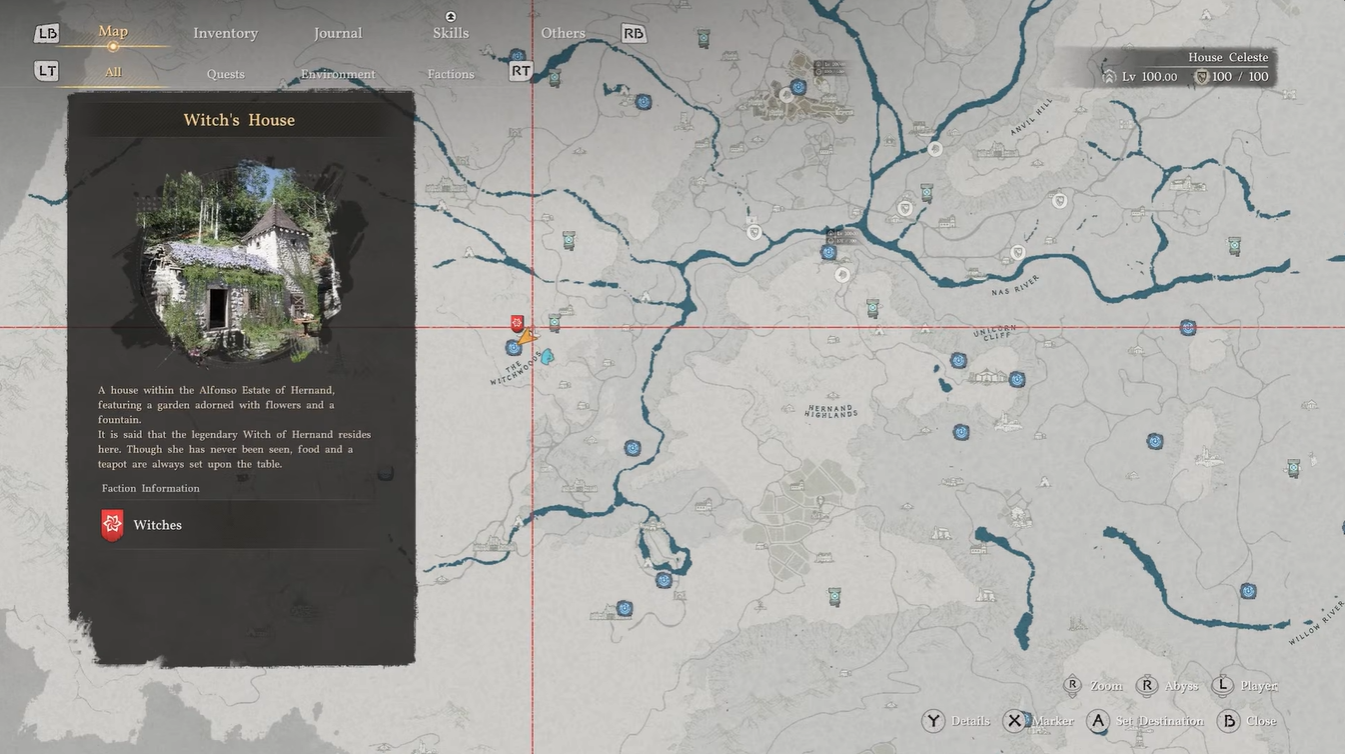Screen dimensions: 1345x754
Task: Click the LT trigger icon
Action: (x=47, y=71)
